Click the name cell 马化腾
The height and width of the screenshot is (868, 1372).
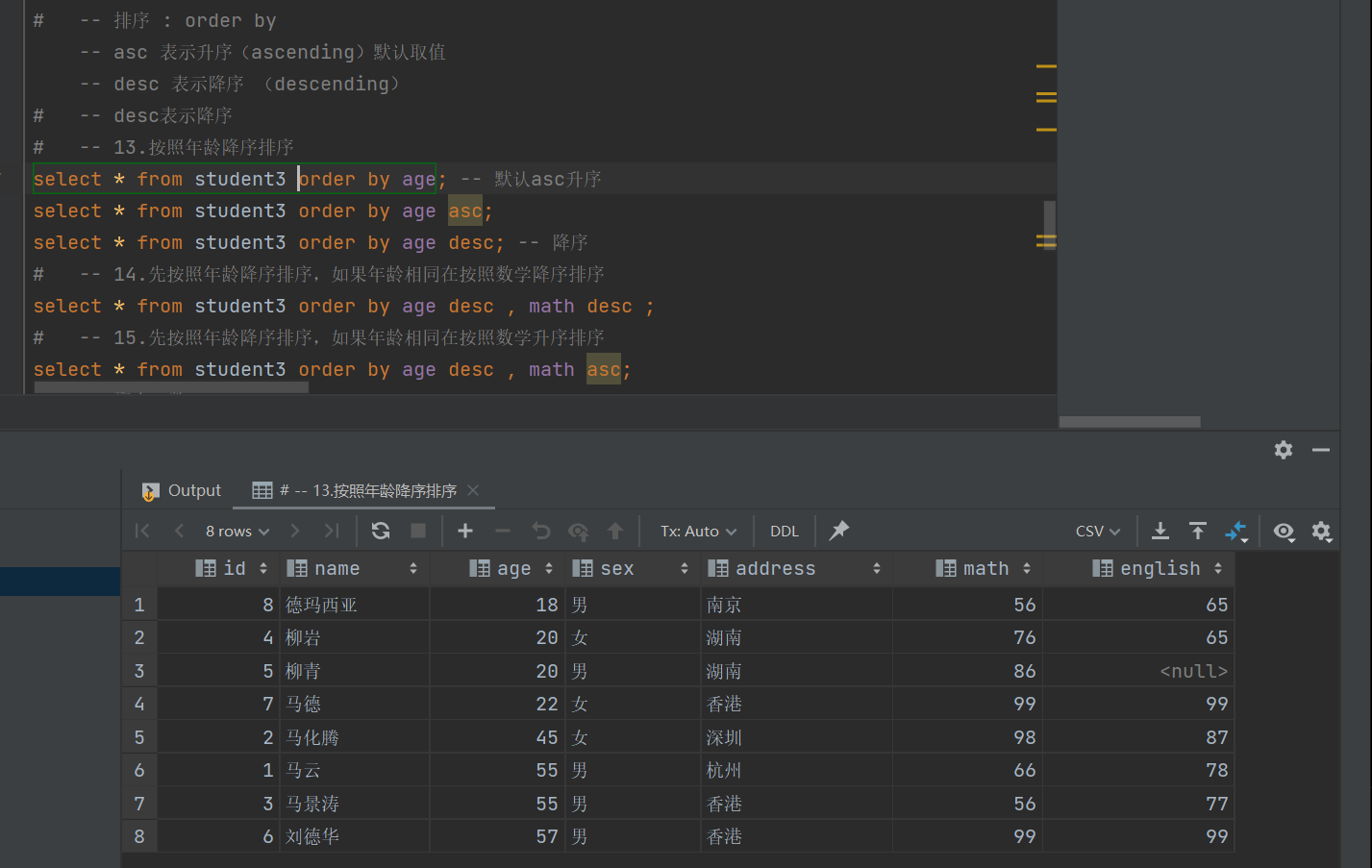[x=355, y=737]
